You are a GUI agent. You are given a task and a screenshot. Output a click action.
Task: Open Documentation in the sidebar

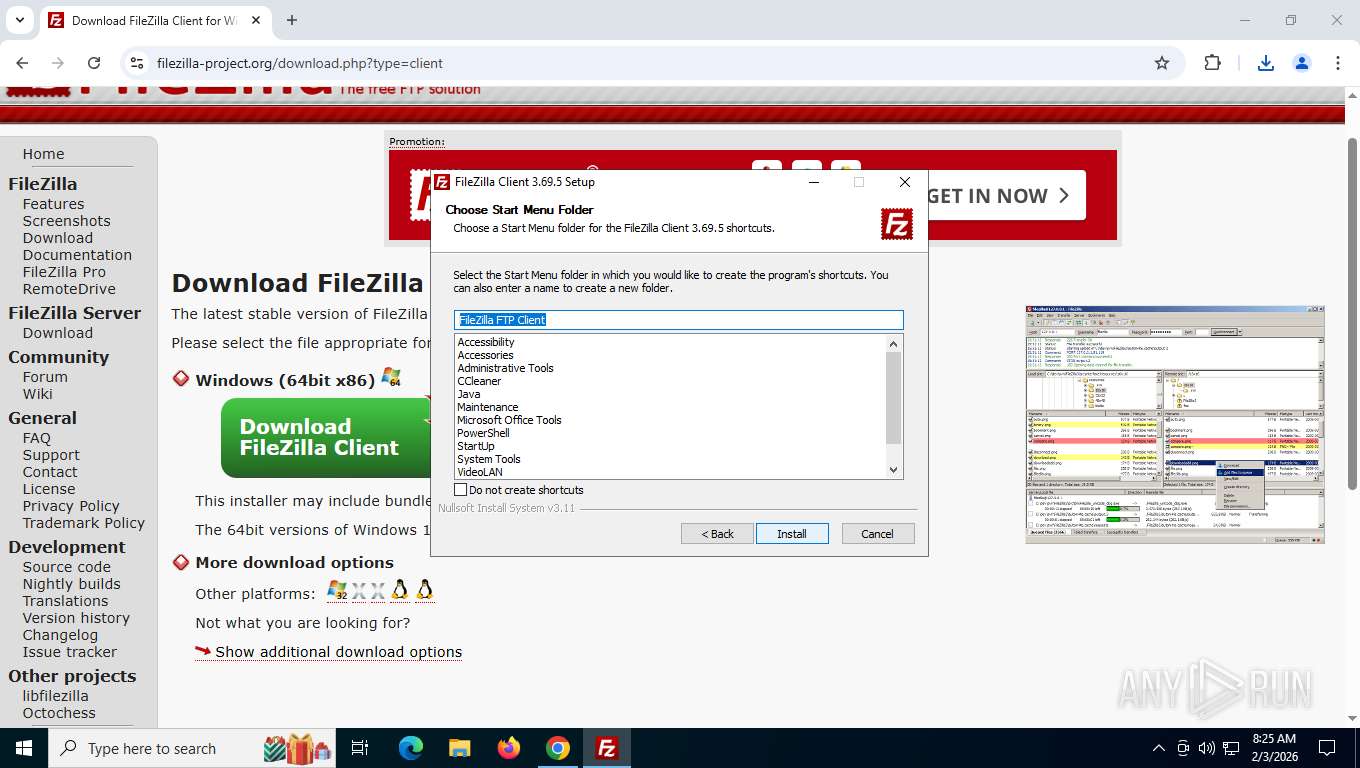(x=77, y=255)
